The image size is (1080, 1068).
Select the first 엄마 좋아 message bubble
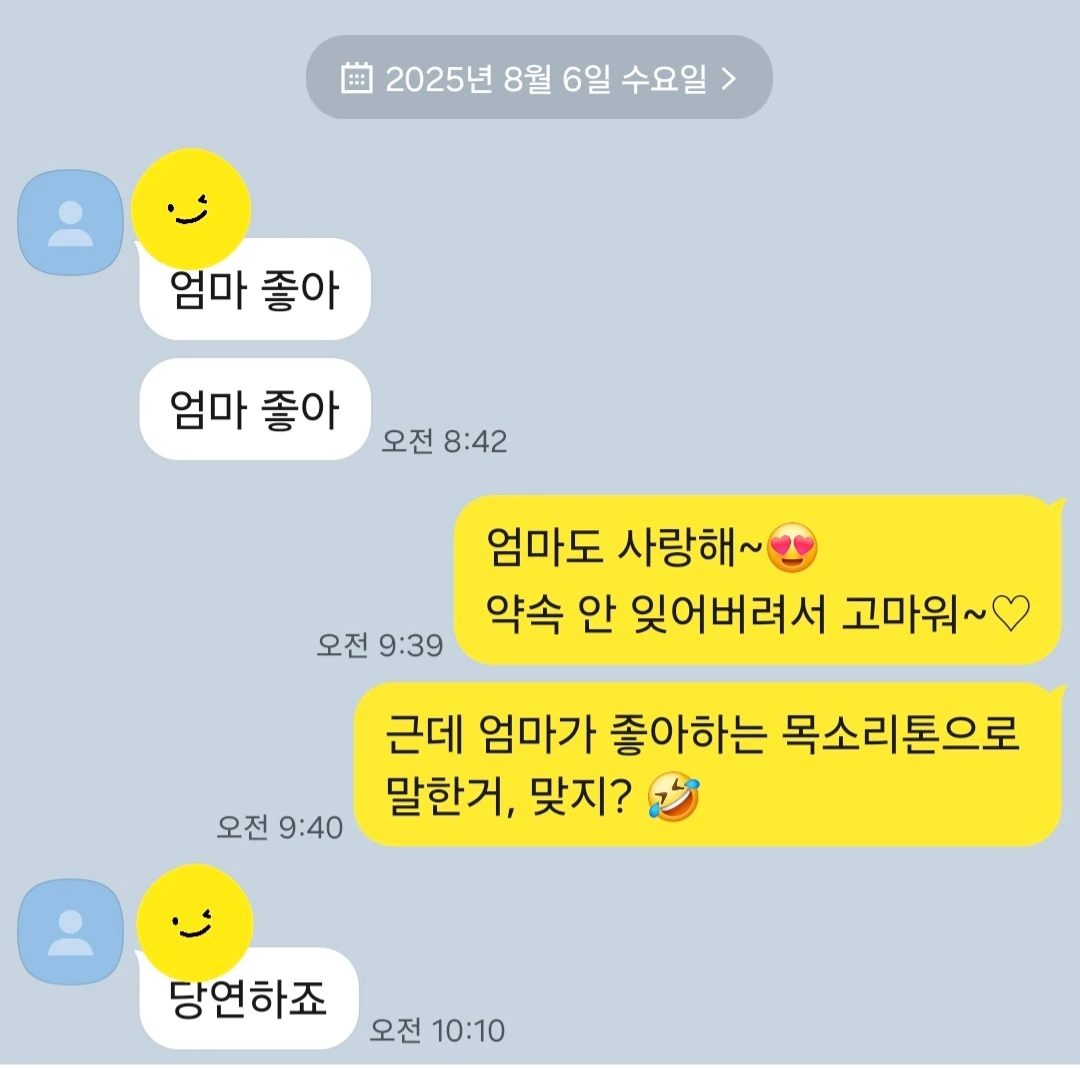click(x=255, y=289)
